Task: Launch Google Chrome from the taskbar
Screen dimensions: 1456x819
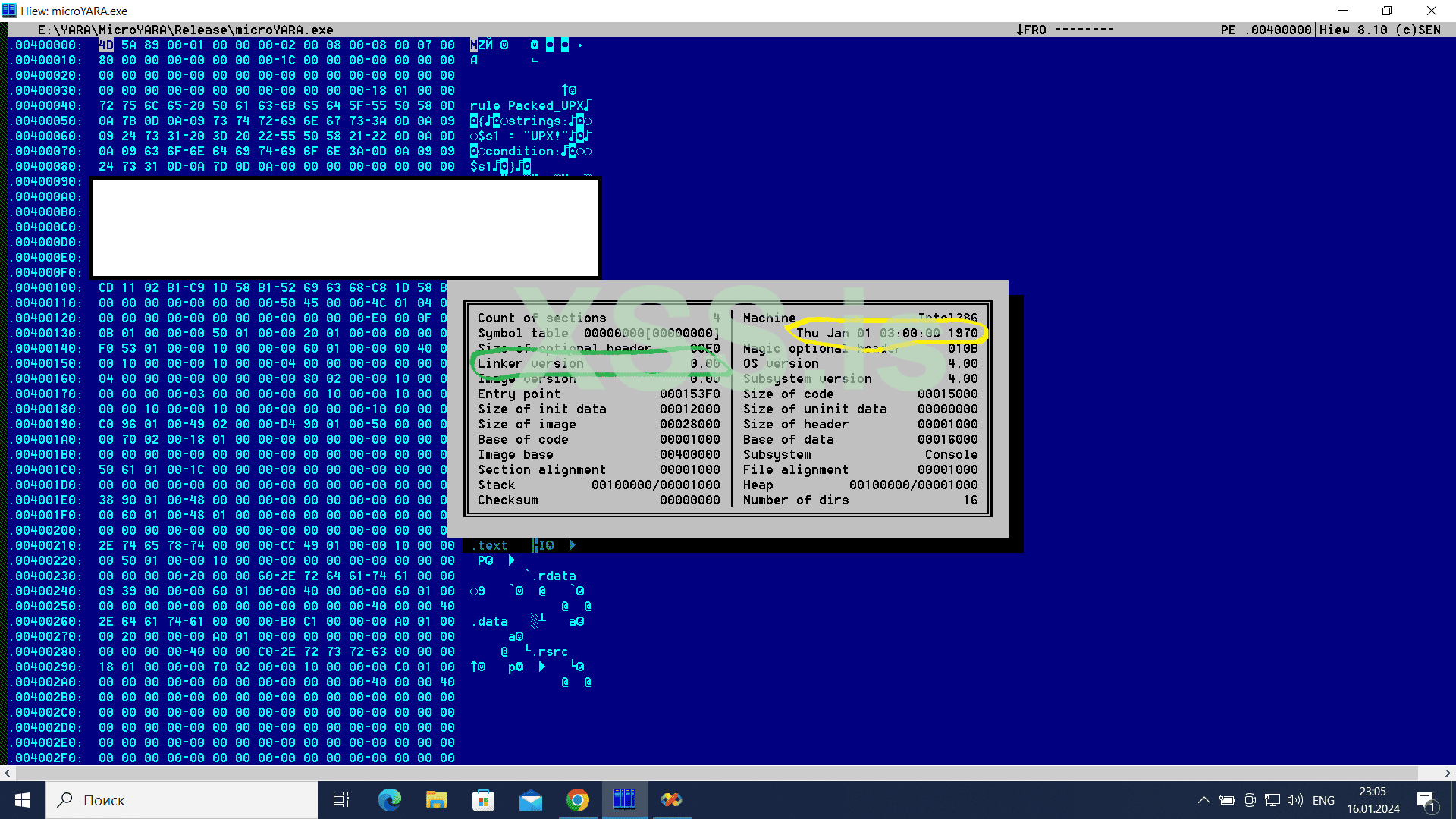Action: click(578, 800)
